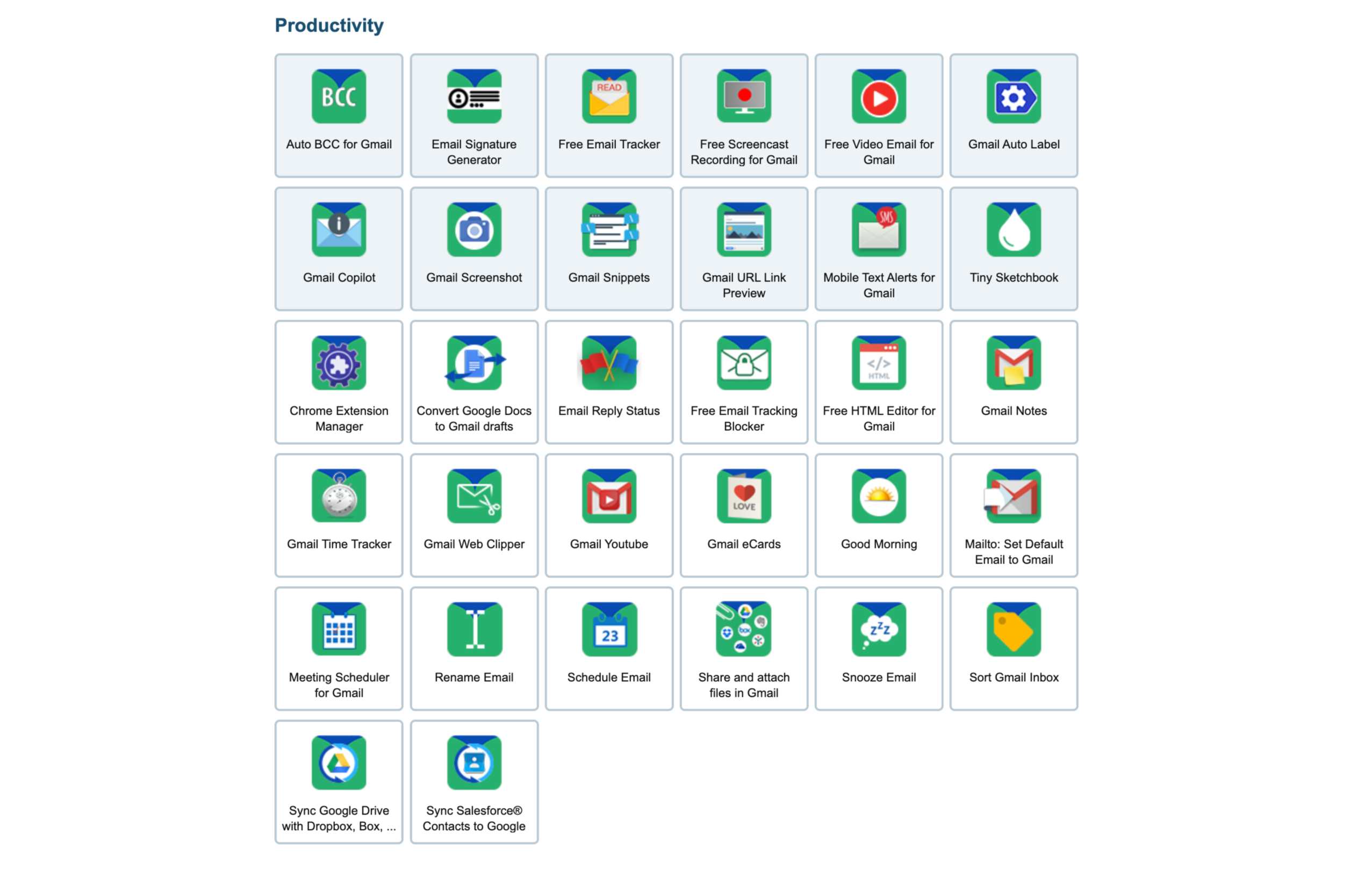Open the Gmail URL Link Preview text
1372x870 pixels.
tap(744, 285)
